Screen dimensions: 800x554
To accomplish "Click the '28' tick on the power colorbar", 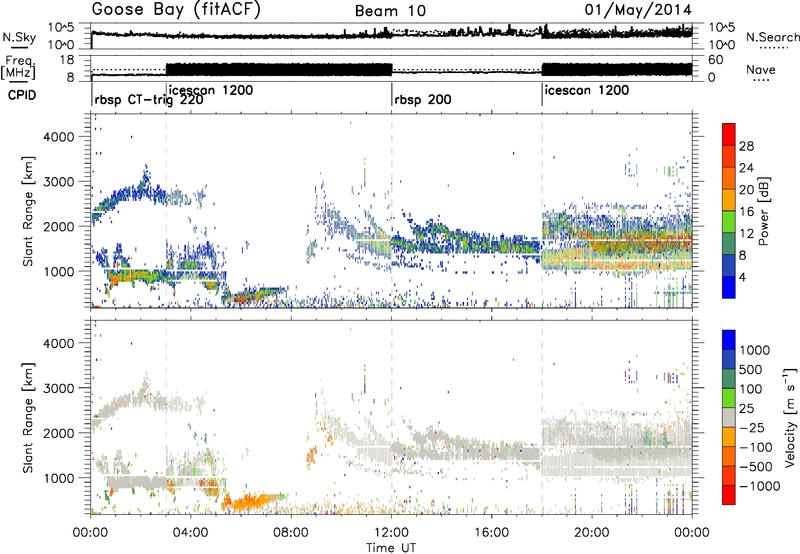I will coord(746,146).
